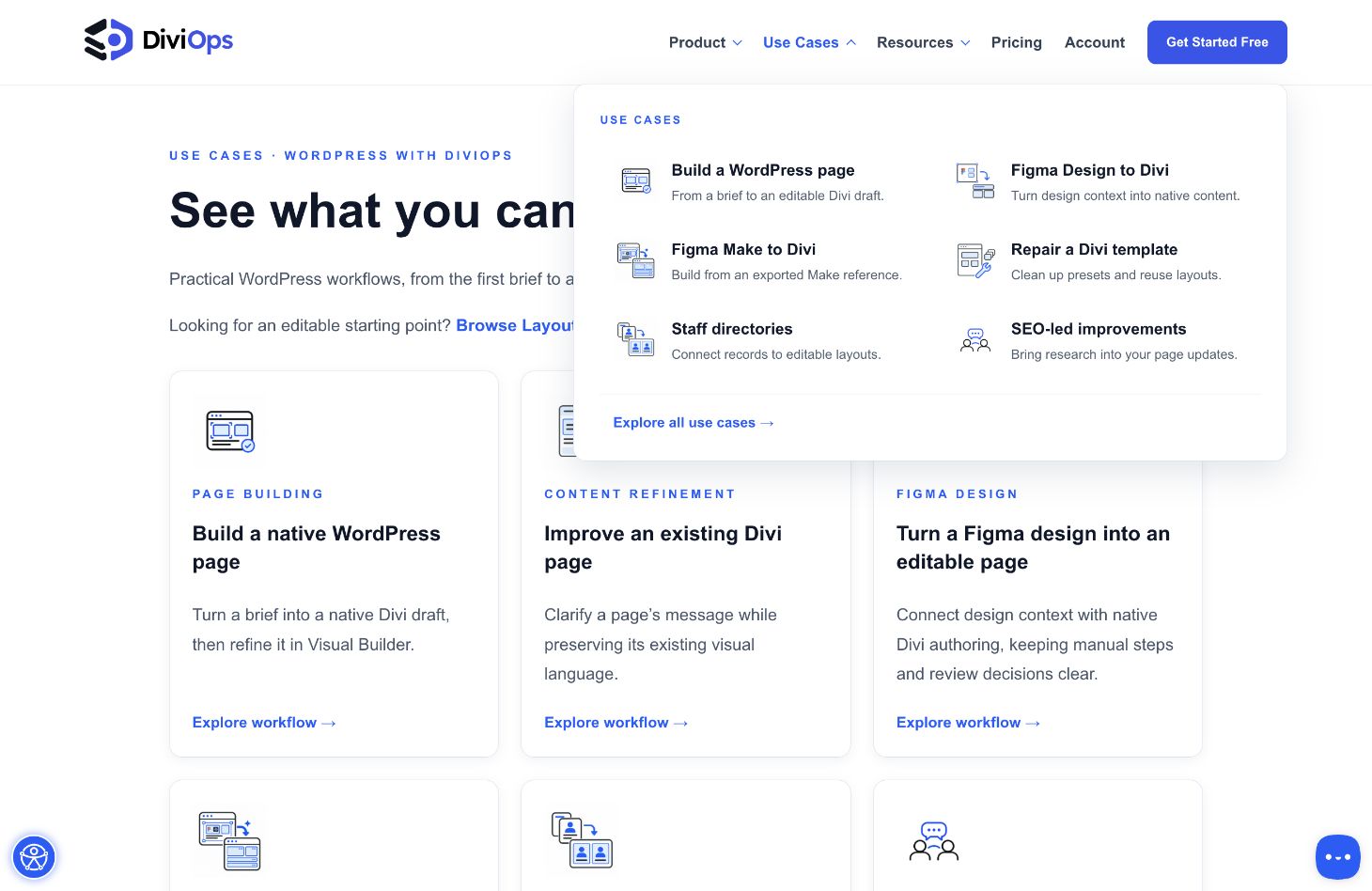The width and height of the screenshot is (1372, 891).
Task: Expand the Product dropdown
Action: point(706,42)
